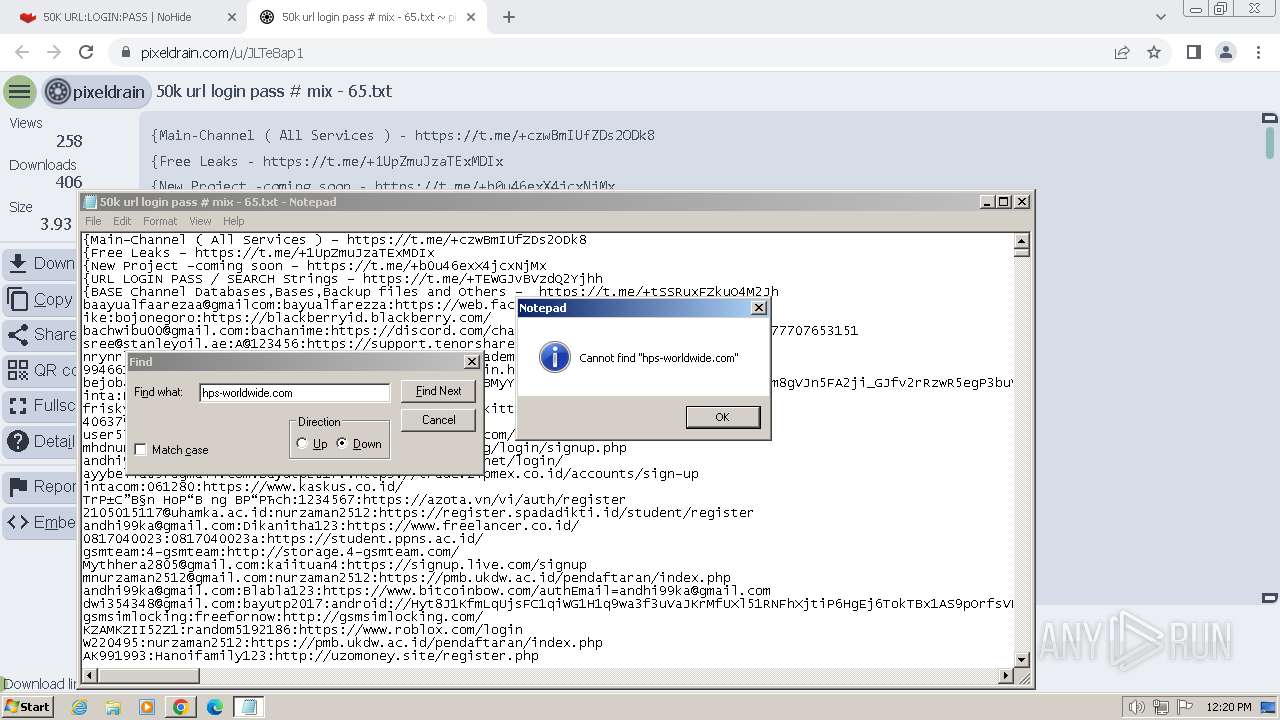1280x720 pixels.
Task: Click the Details help icon in sidebar
Action: [18, 441]
